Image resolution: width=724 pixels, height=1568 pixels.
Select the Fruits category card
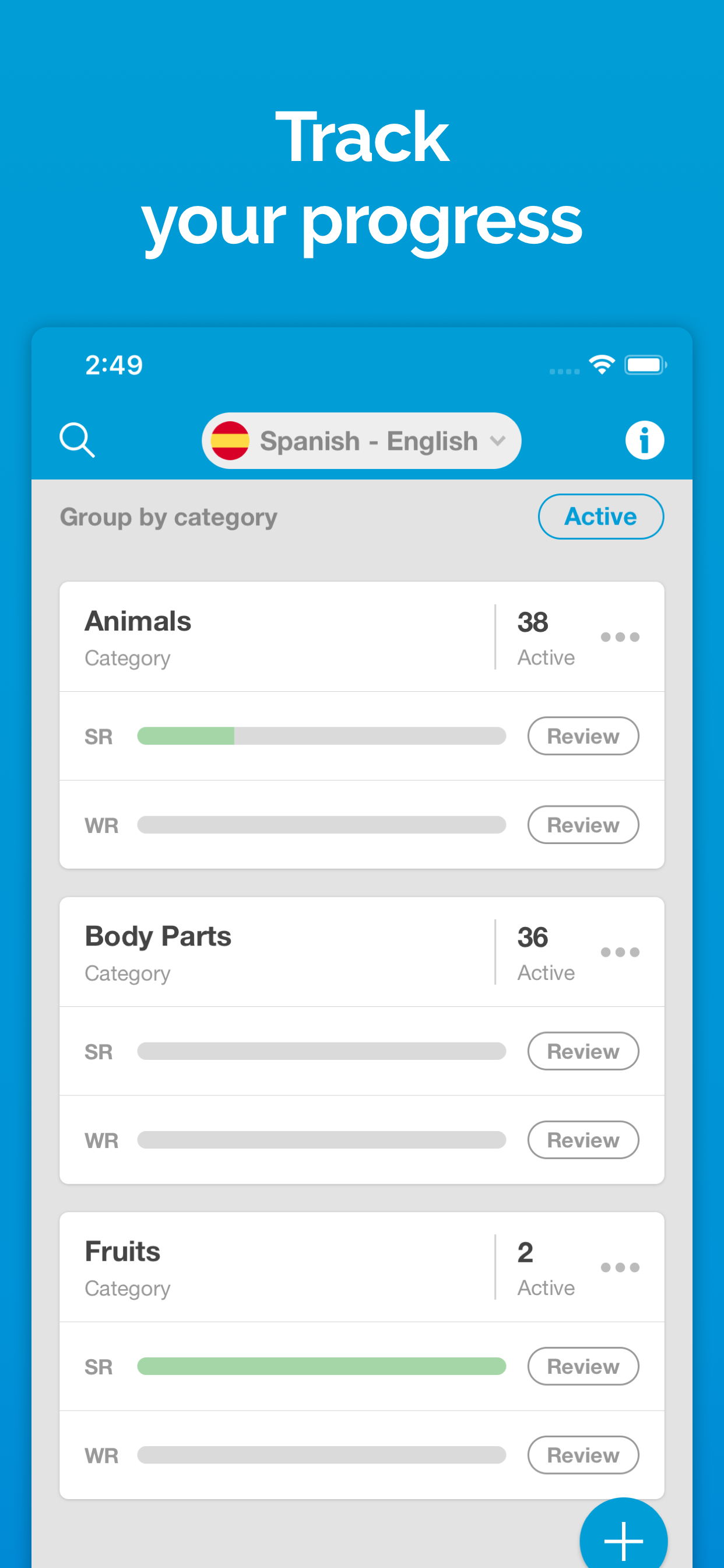122,1251
